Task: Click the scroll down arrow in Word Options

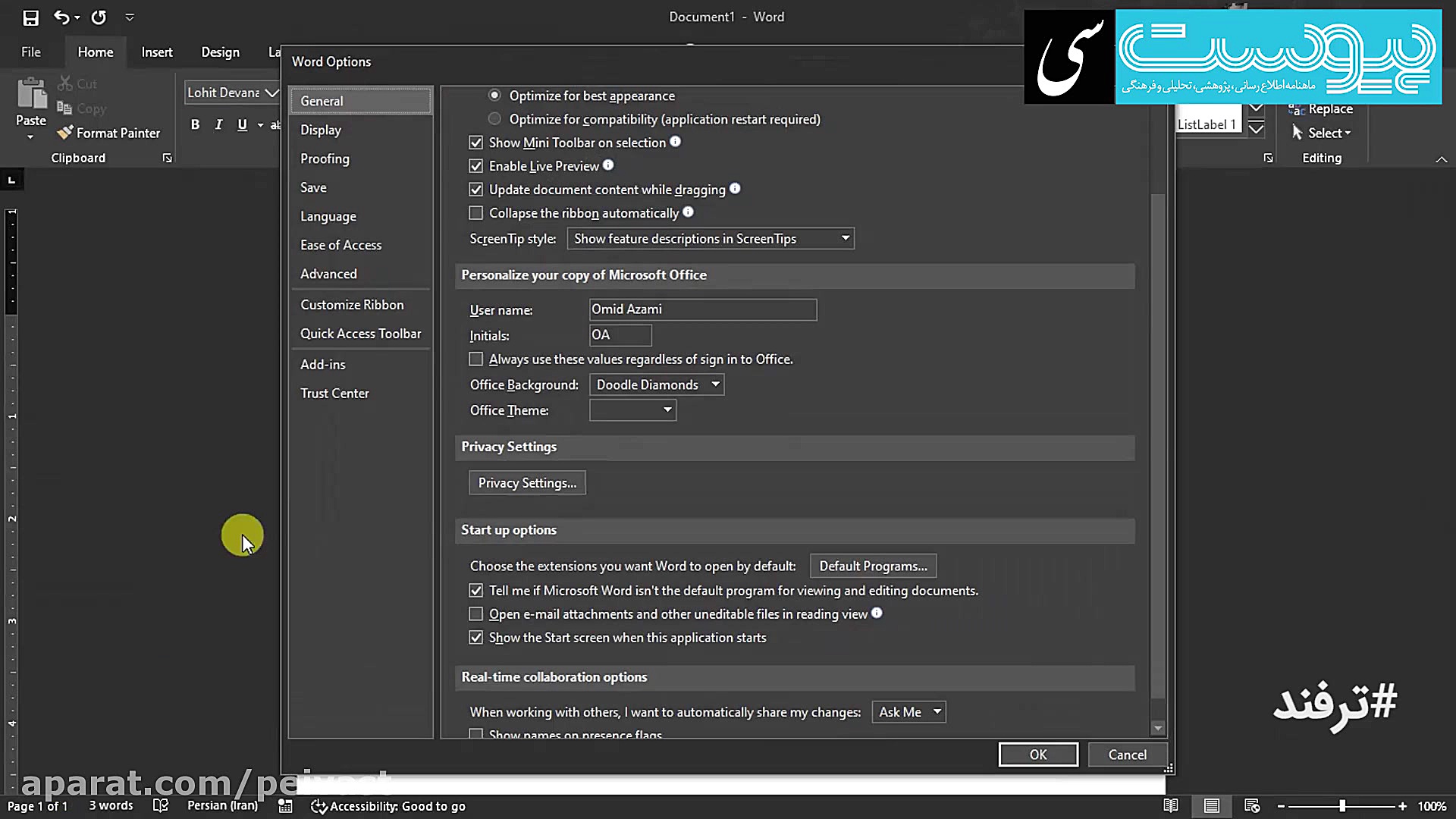Action: pos(1157,728)
